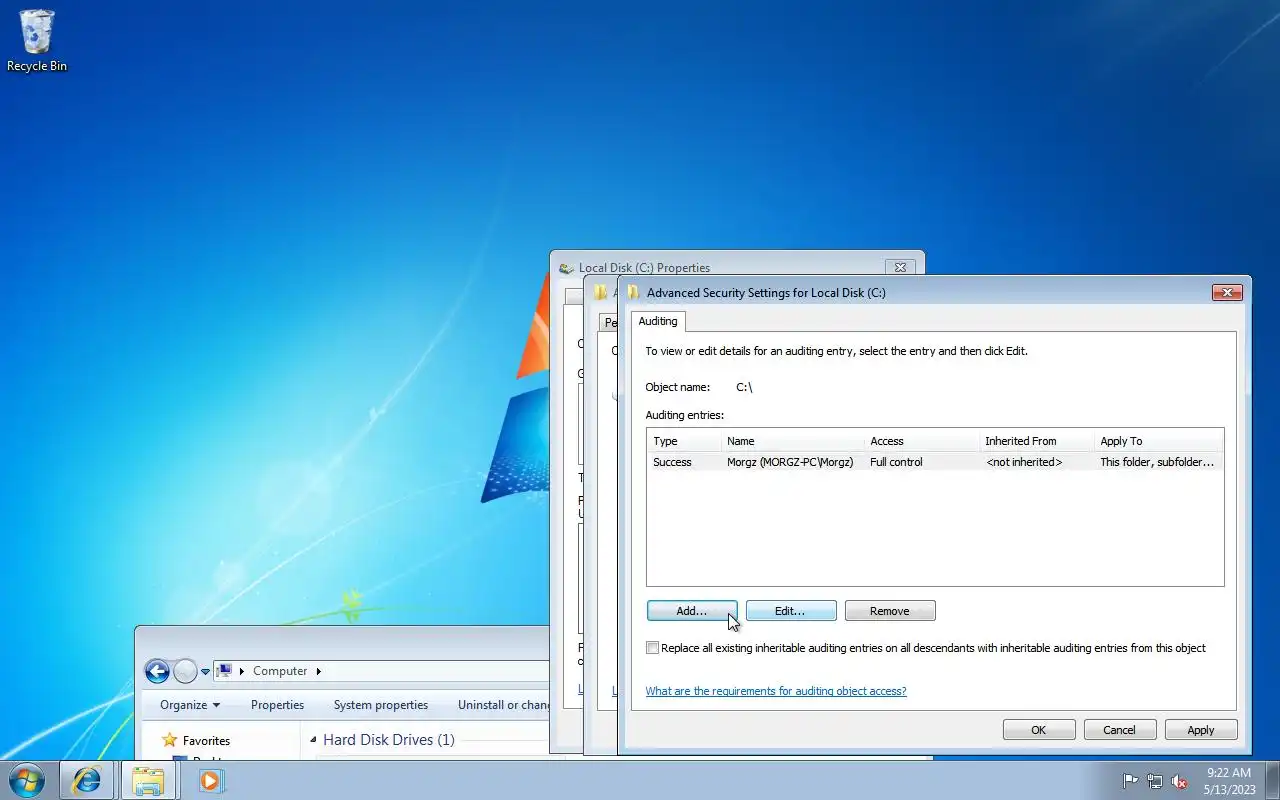Click the Edit... button

[790, 611]
